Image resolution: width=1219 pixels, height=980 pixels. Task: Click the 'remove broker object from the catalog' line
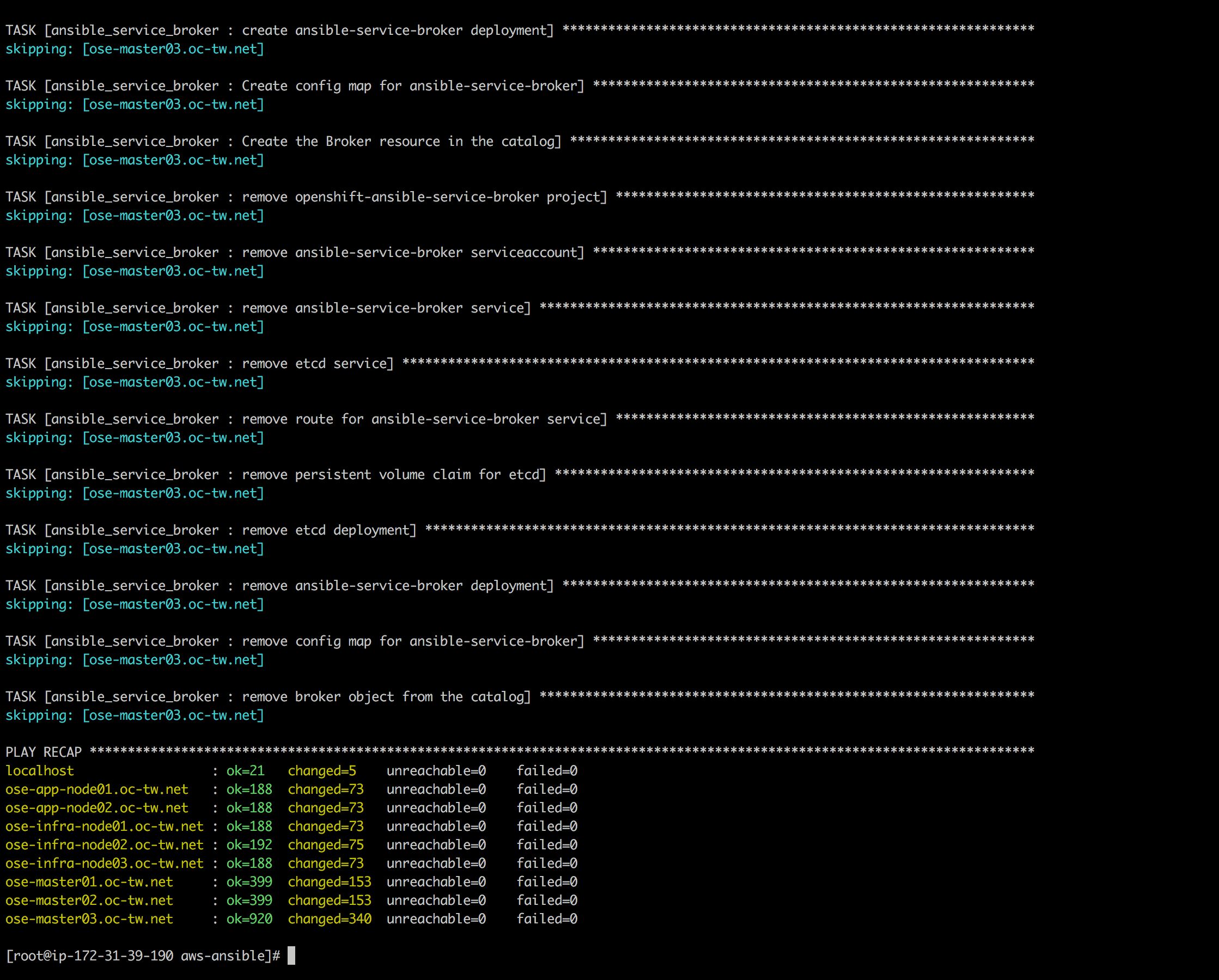click(520, 696)
